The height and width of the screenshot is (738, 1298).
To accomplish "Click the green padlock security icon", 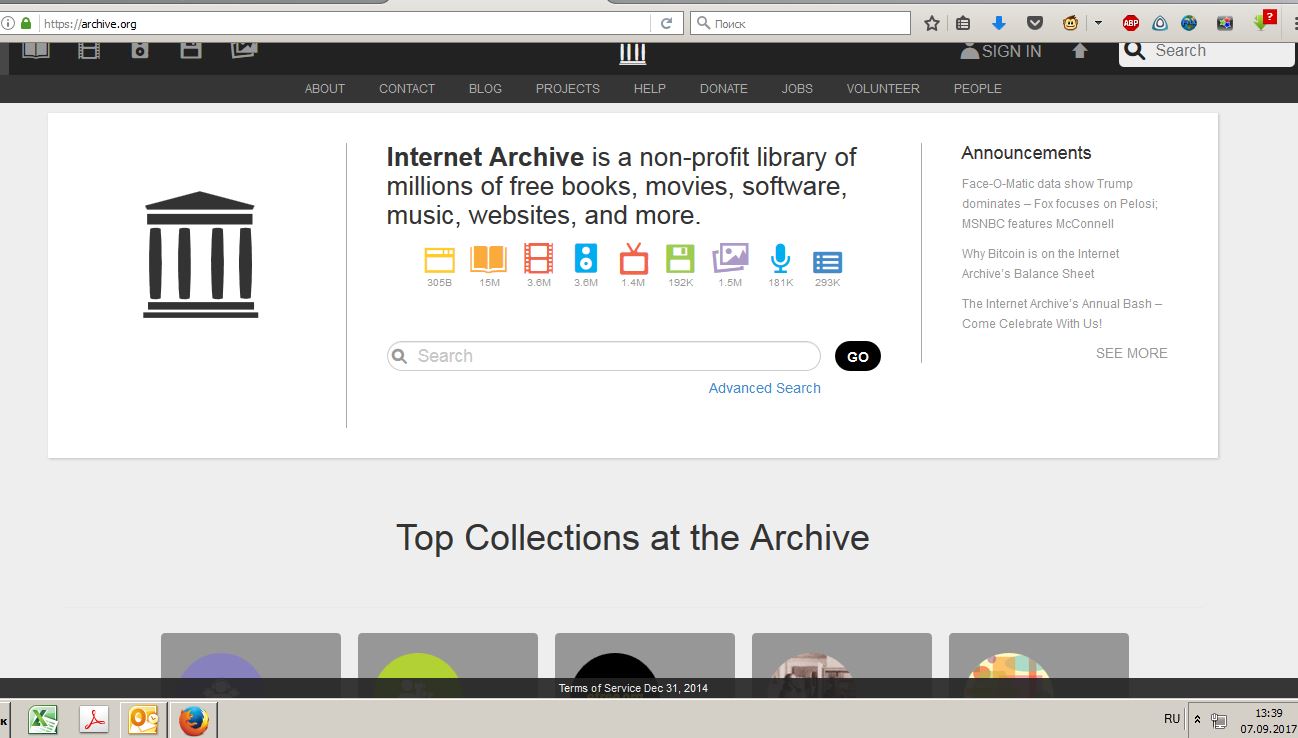I will coord(26,23).
